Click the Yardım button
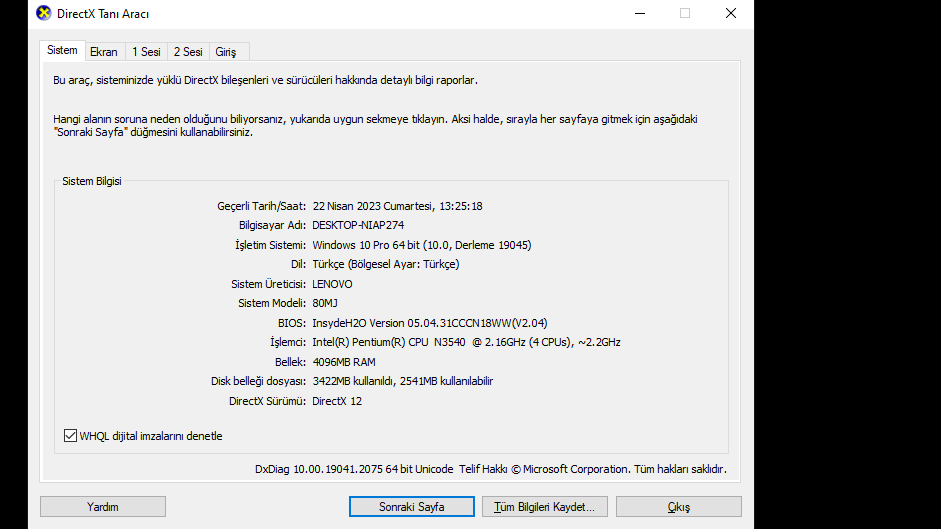 click(103, 507)
